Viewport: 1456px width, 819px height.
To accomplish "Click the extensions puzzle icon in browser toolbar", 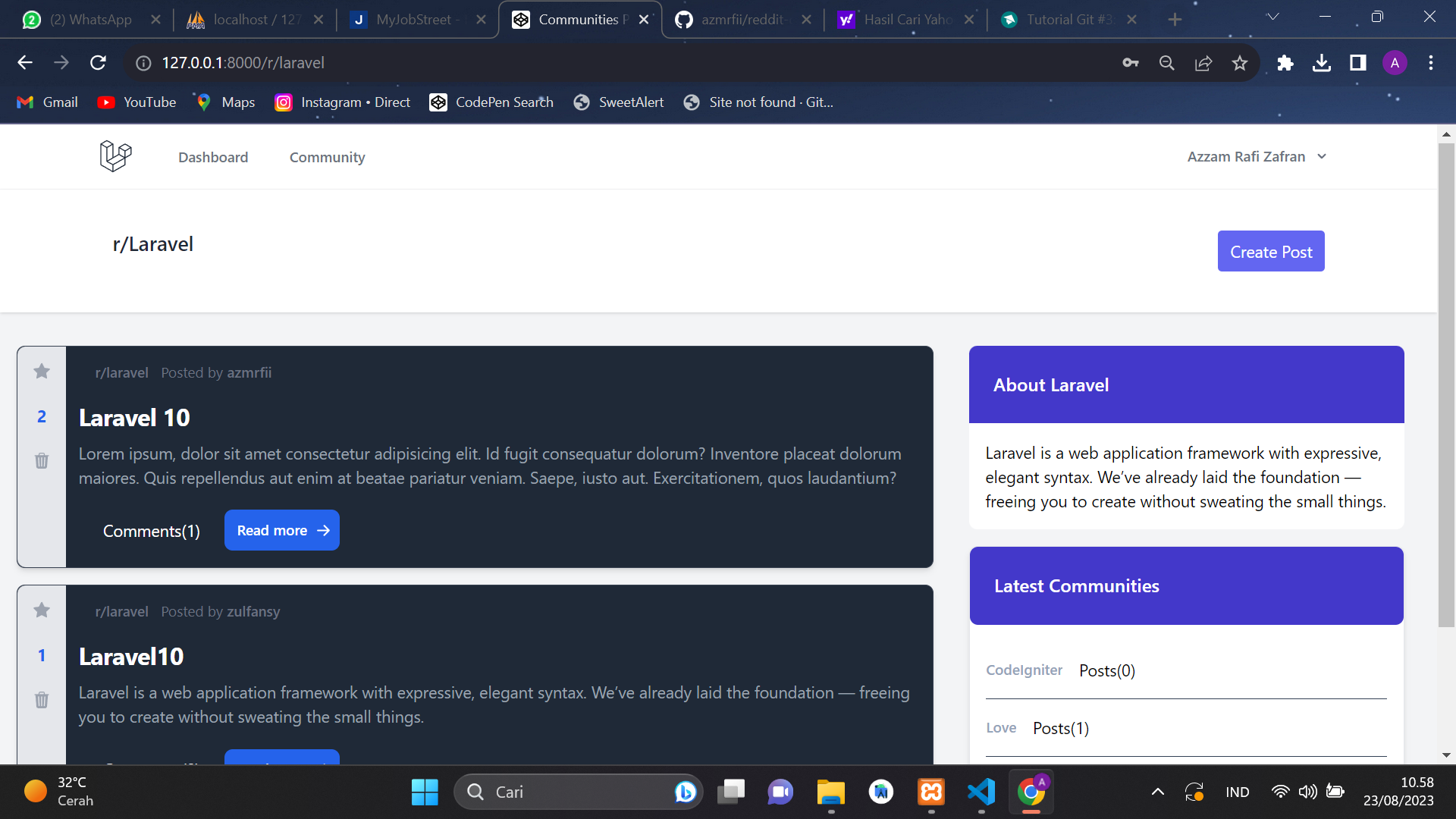I will (1287, 63).
